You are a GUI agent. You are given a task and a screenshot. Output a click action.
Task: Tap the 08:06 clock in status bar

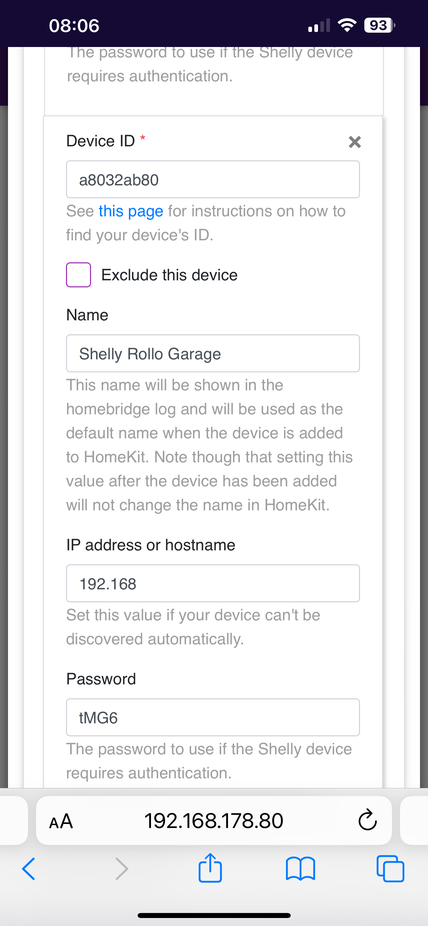[x=74, y=26]
